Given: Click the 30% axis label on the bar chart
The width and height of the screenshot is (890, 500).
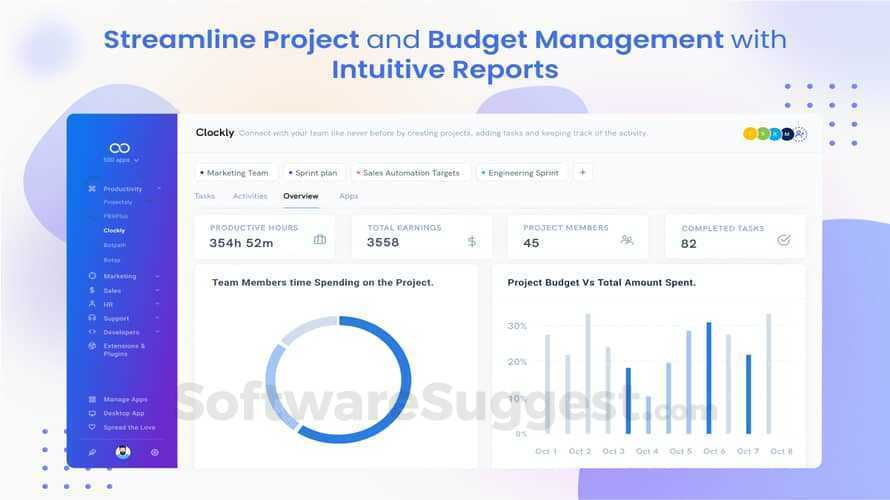Looking at the screenshot, I should coord(517,326).
